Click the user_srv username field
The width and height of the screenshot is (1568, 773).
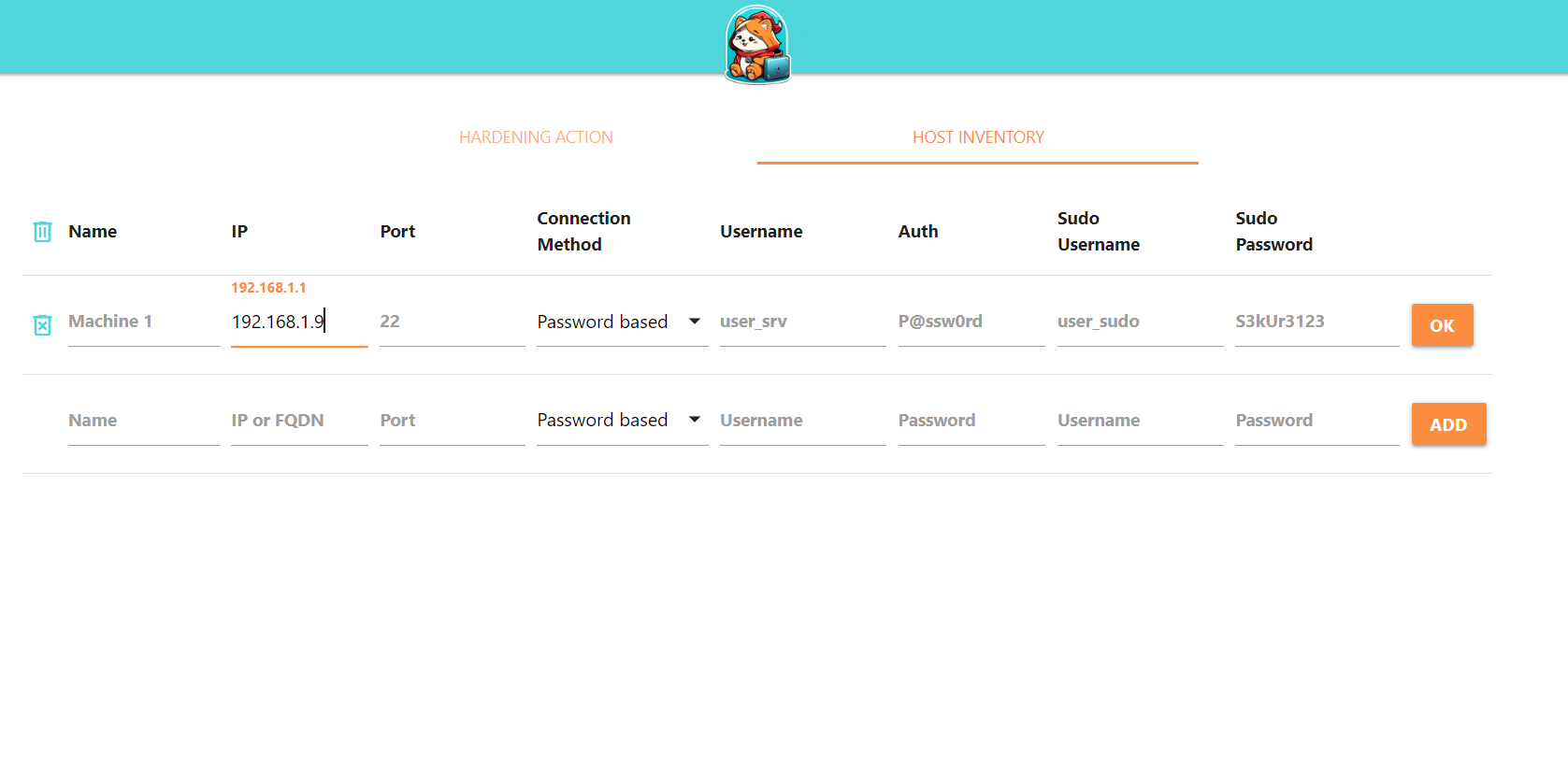[x=803, y=322]
